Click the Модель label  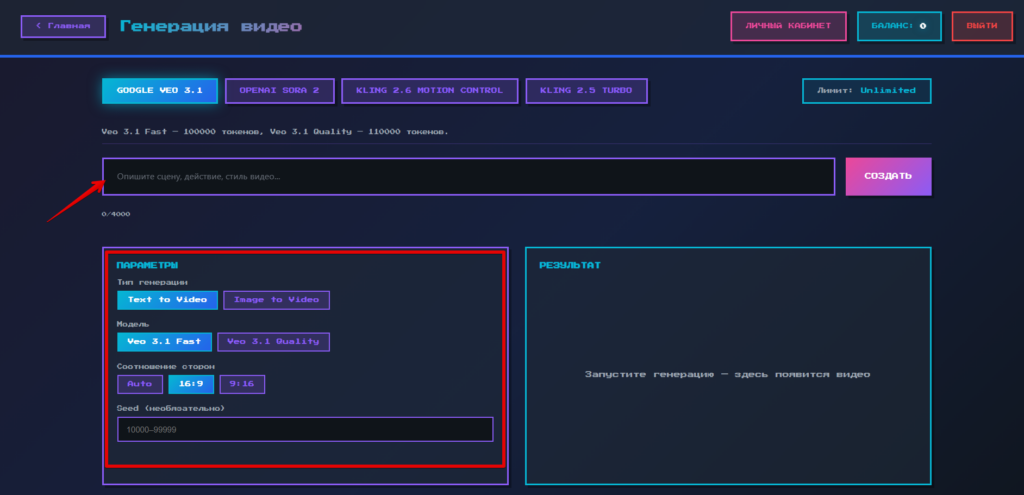[x=133, y=324]
